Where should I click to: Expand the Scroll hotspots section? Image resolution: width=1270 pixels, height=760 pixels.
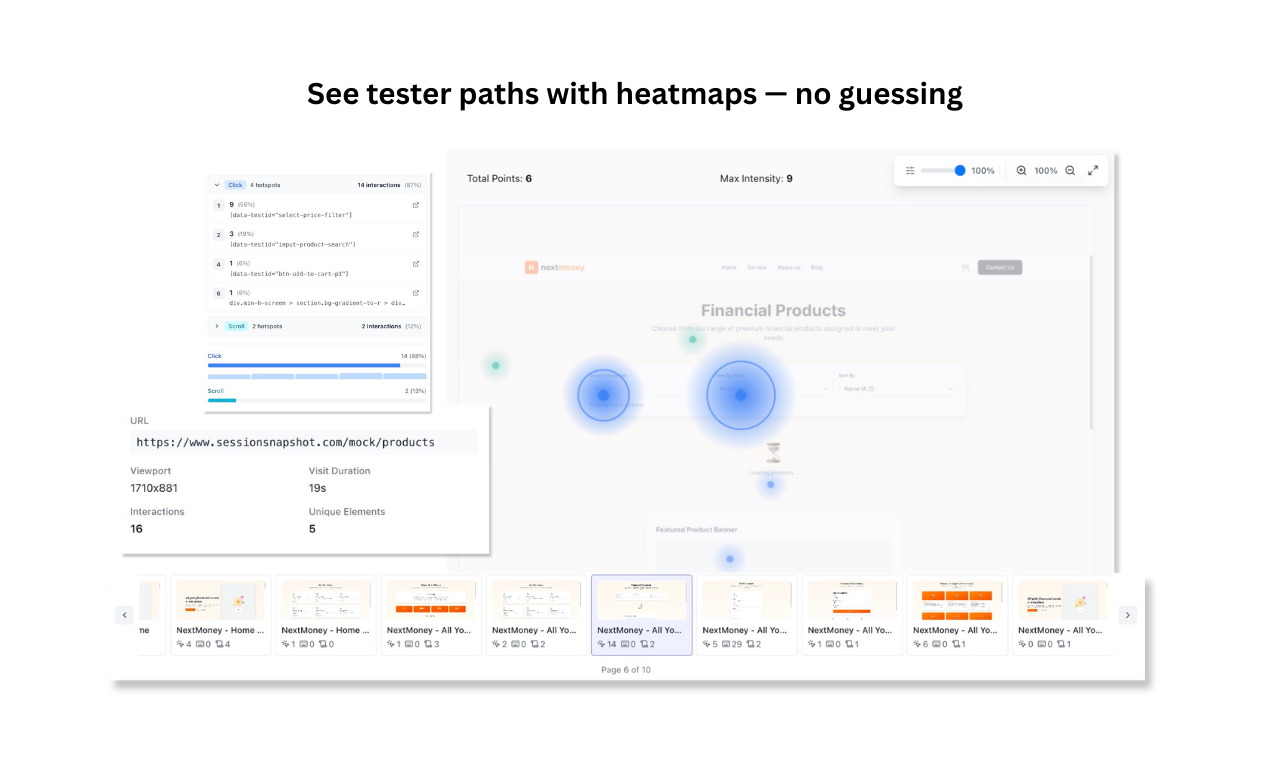(x=217, y=326)
